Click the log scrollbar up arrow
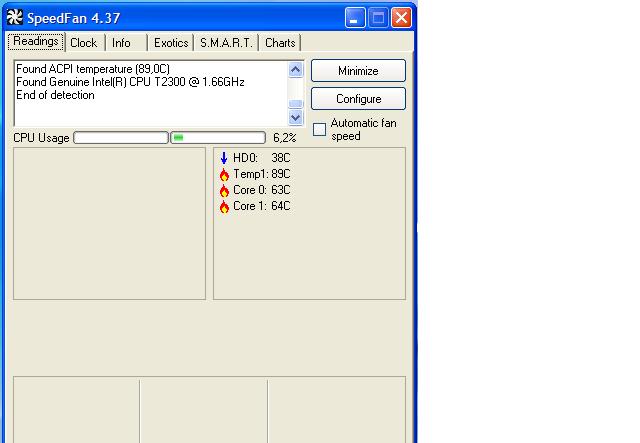 (x=296, y=69)
